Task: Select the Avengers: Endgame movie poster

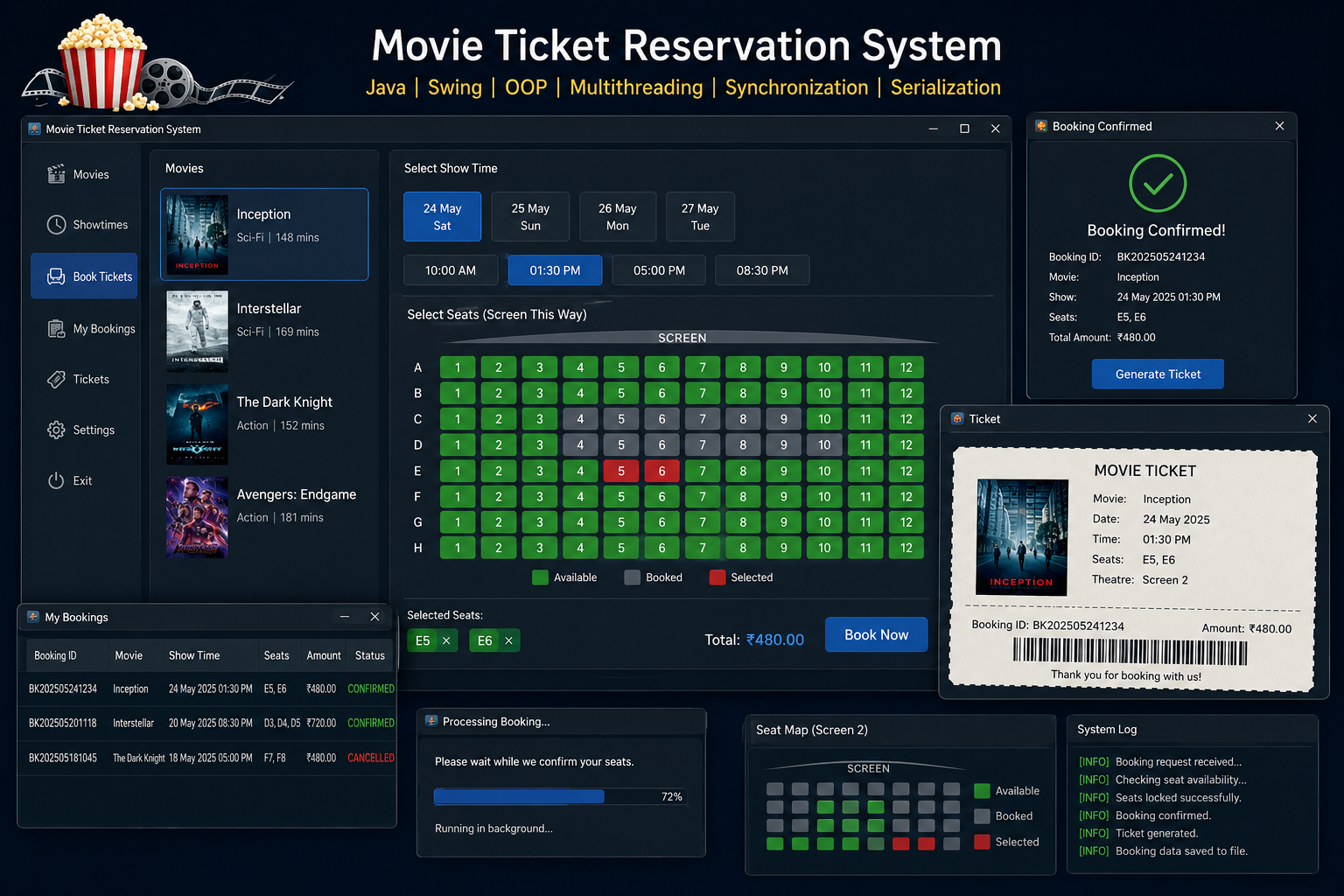Action: click(197, 517)
